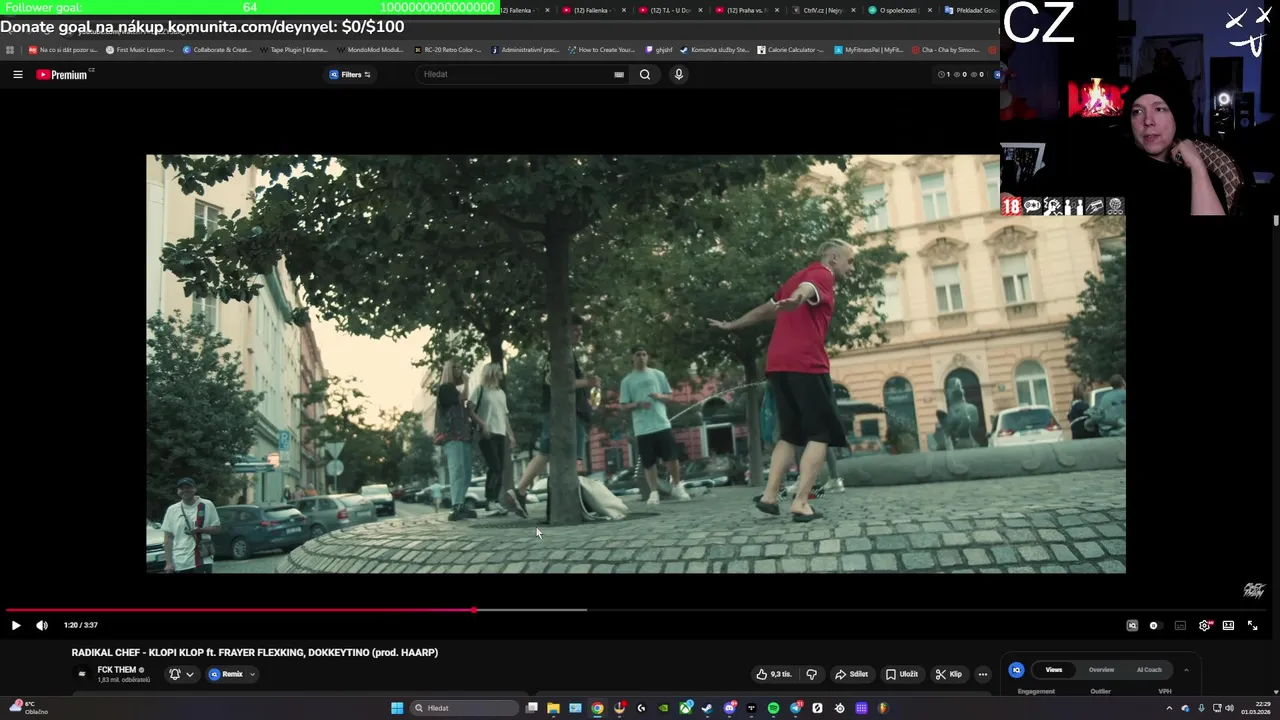Viewport: 1280px width, 720px height.
Task: Open the bookmark 'Collaborate & Creat...'
Action: [x=217, y=49]
